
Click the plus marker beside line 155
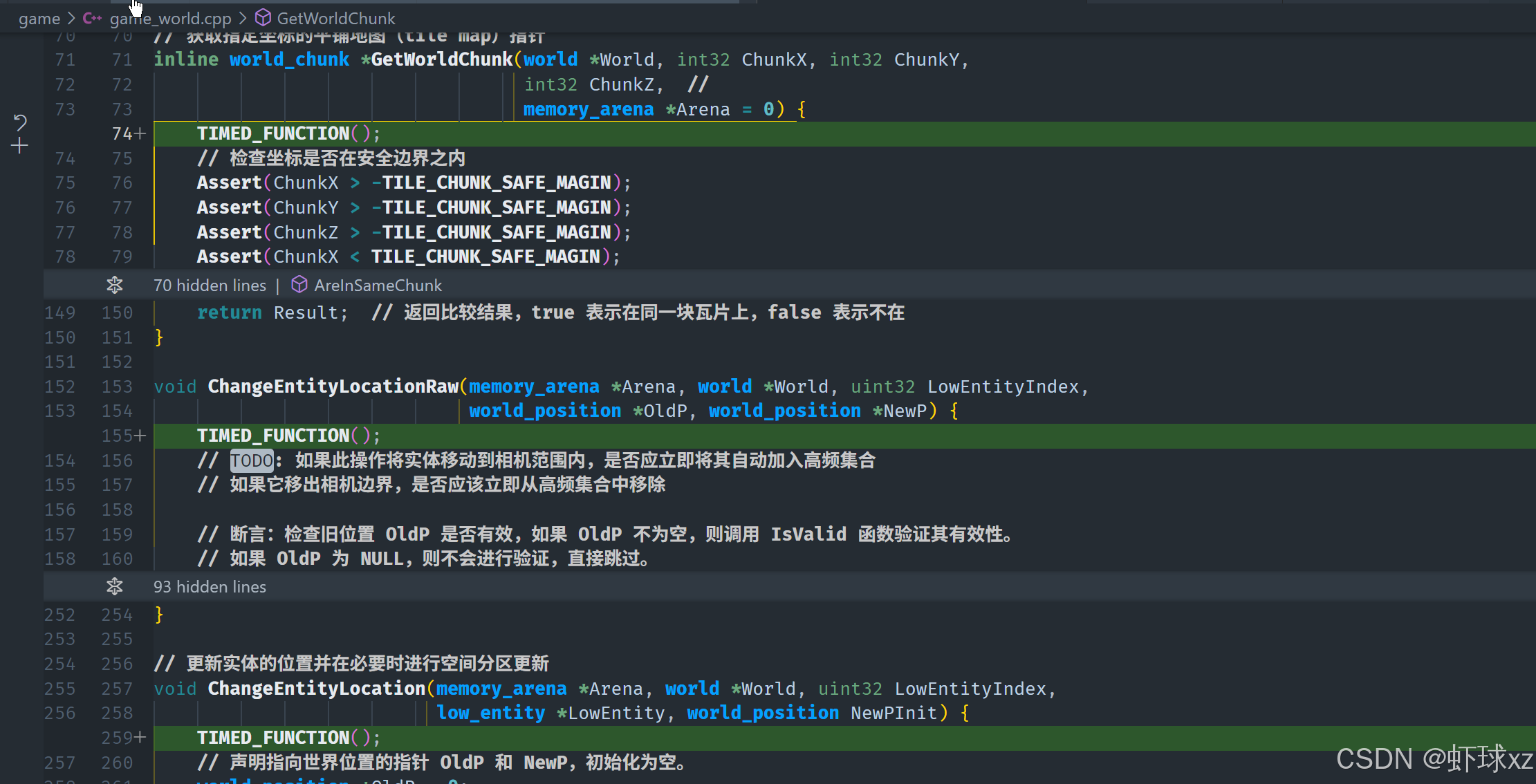point(140,436)
